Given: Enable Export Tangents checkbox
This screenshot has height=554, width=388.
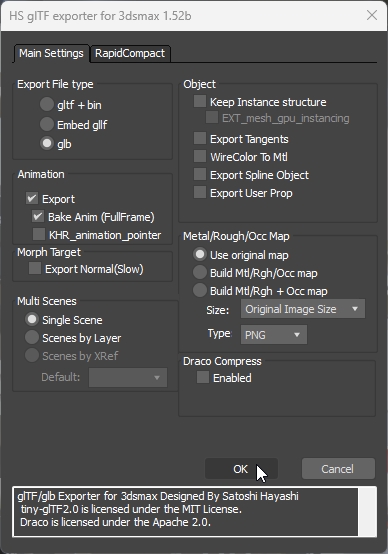Looking at the screenshot, I should [x=200, y=138].
